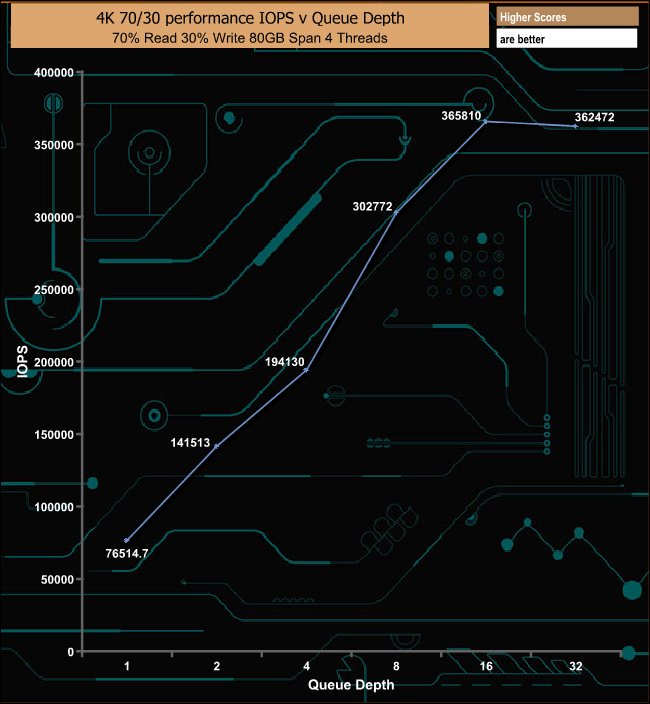
Task: Click the 50000 y-axis tick label
Action: point(57,579)
